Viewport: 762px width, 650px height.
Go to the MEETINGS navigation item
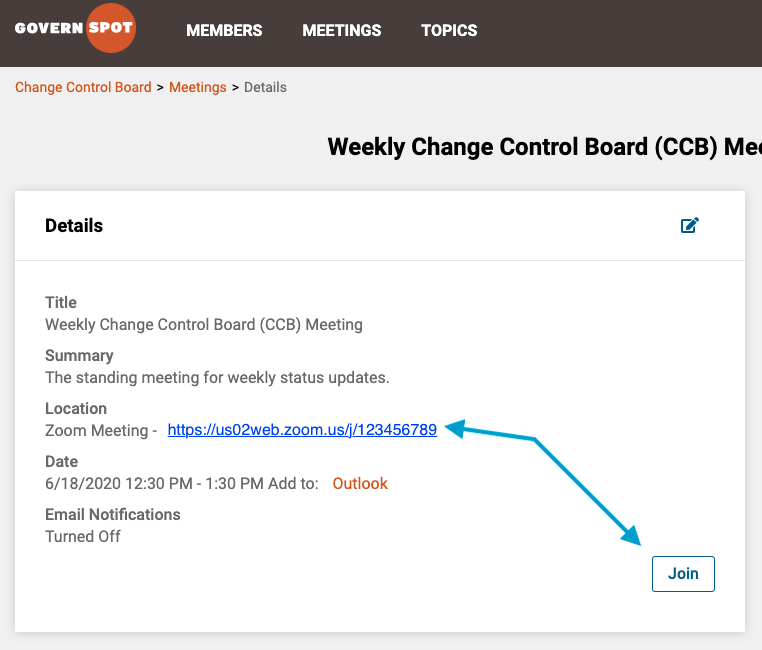click(342, 30)
